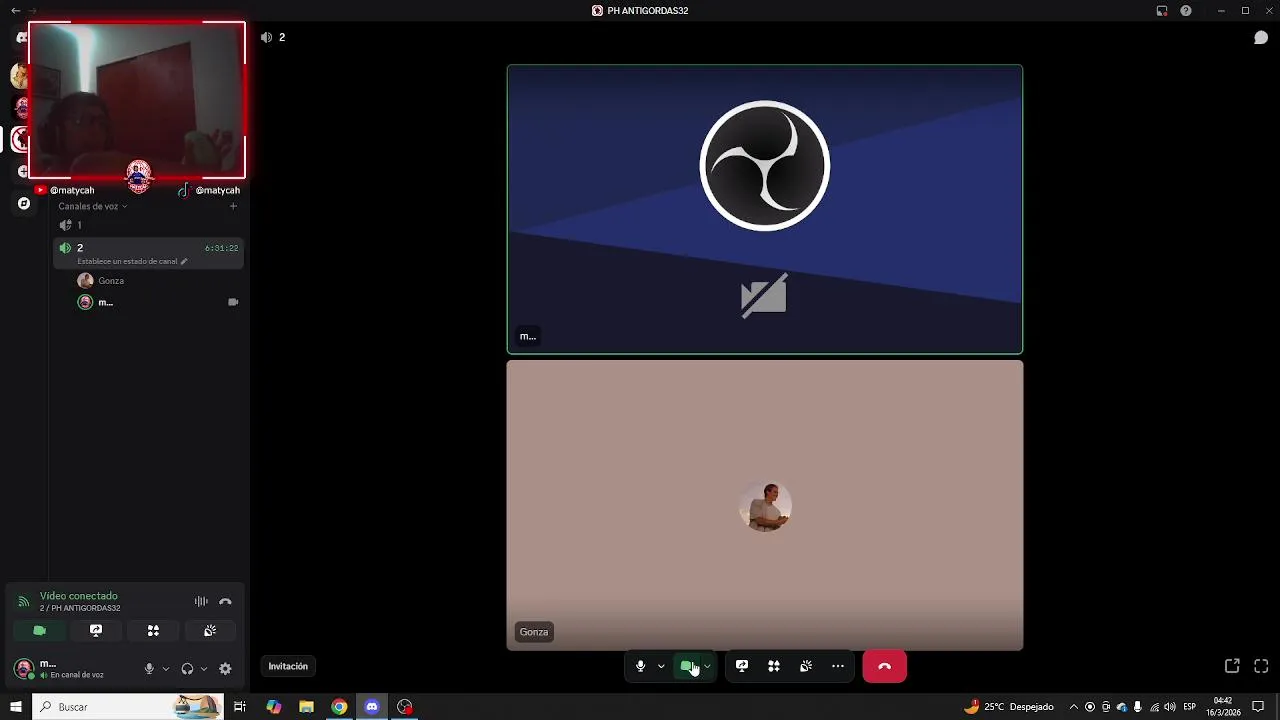Show chat using top-right chat bubble icon
This screenshot has width=1280, height=720.
pos(1261,38)
